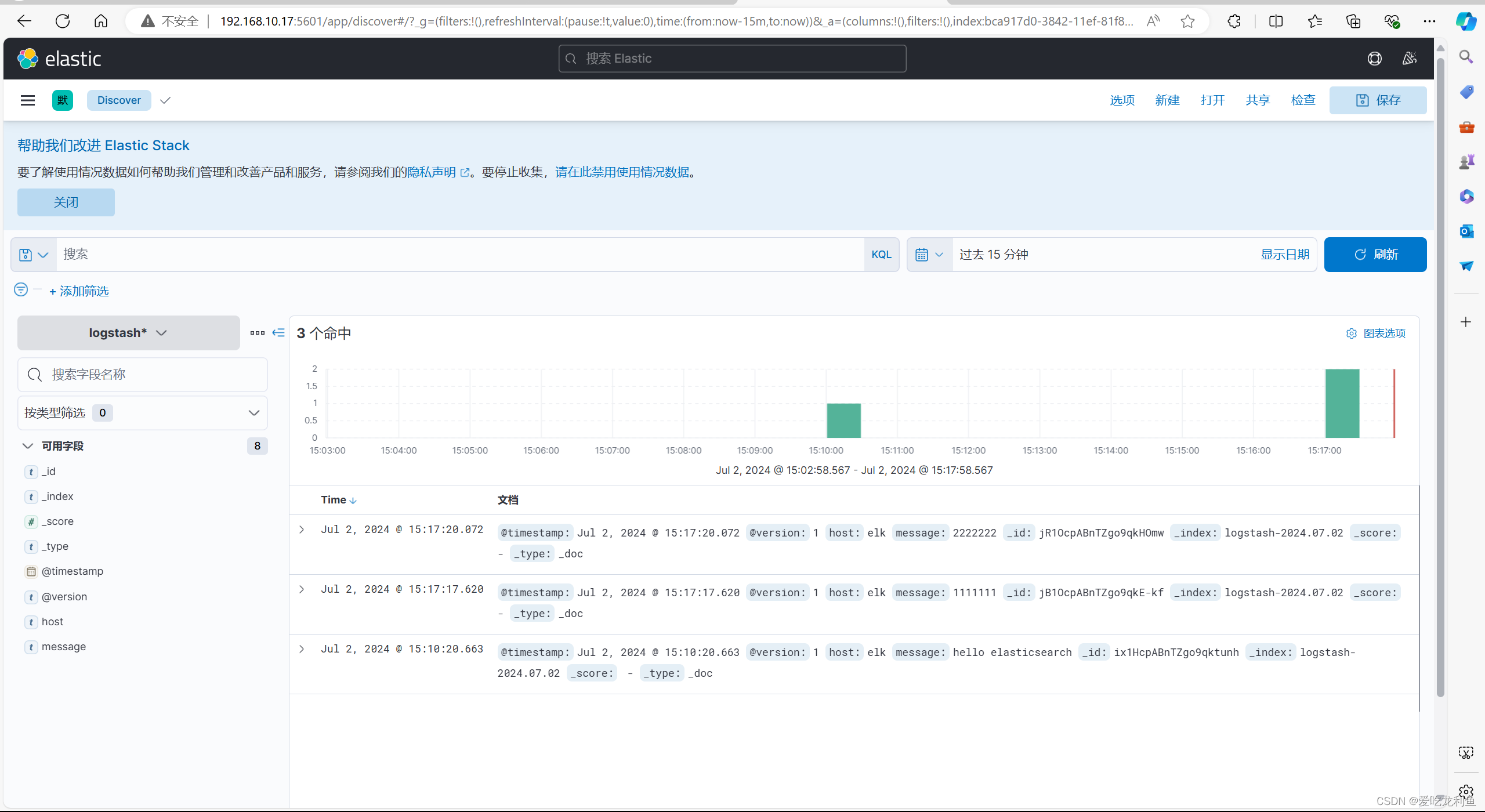Screen dimensions: 1485x812
Task: Add this page to favorites star
Action: tap(1187, 21)
